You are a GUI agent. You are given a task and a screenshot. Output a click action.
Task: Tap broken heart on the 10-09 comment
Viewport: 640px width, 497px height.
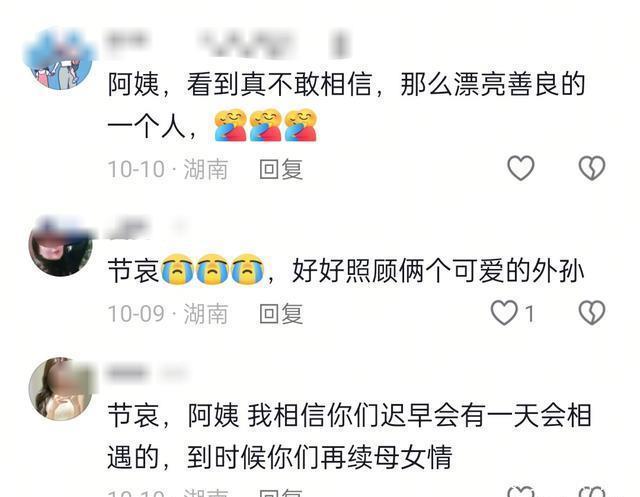pos(592,313)
